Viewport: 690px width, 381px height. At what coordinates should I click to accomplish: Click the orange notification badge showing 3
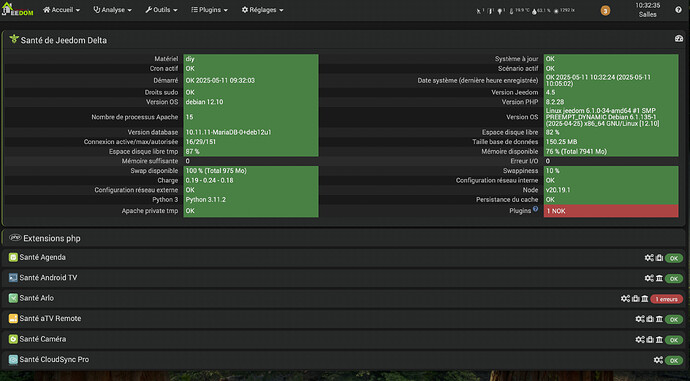[x=605, y=11]
